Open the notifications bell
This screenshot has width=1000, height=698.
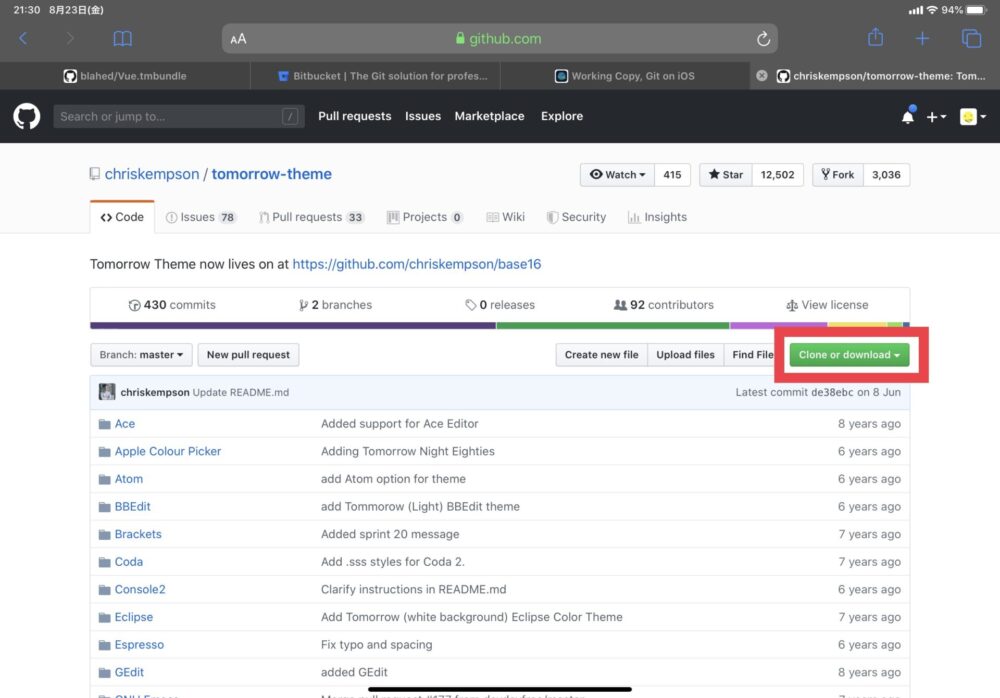pos(908,117)
